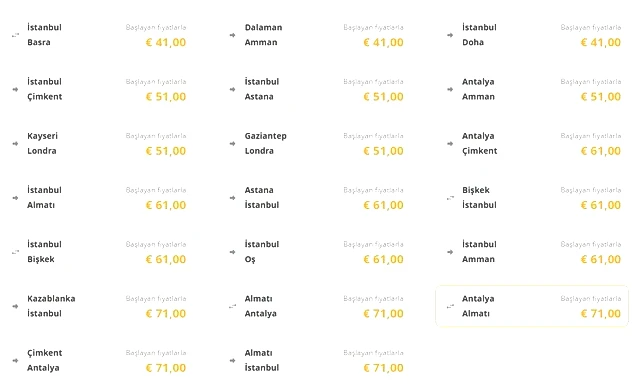Viewport: 640px width, 385px height.
Task: Click the arrow icon beside Kazablanka İstanbul
Action: 15,306
